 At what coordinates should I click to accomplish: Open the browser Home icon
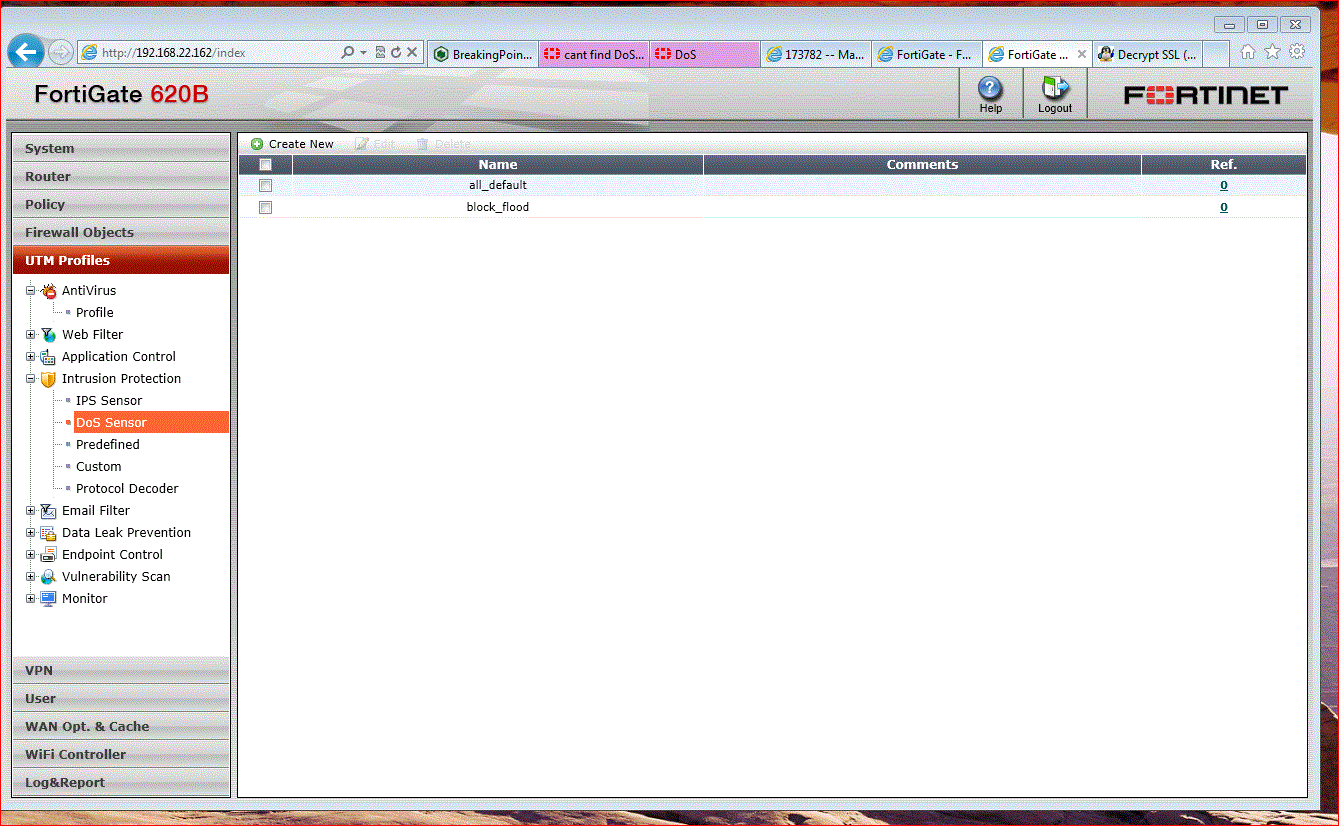tap(1248, 52)
